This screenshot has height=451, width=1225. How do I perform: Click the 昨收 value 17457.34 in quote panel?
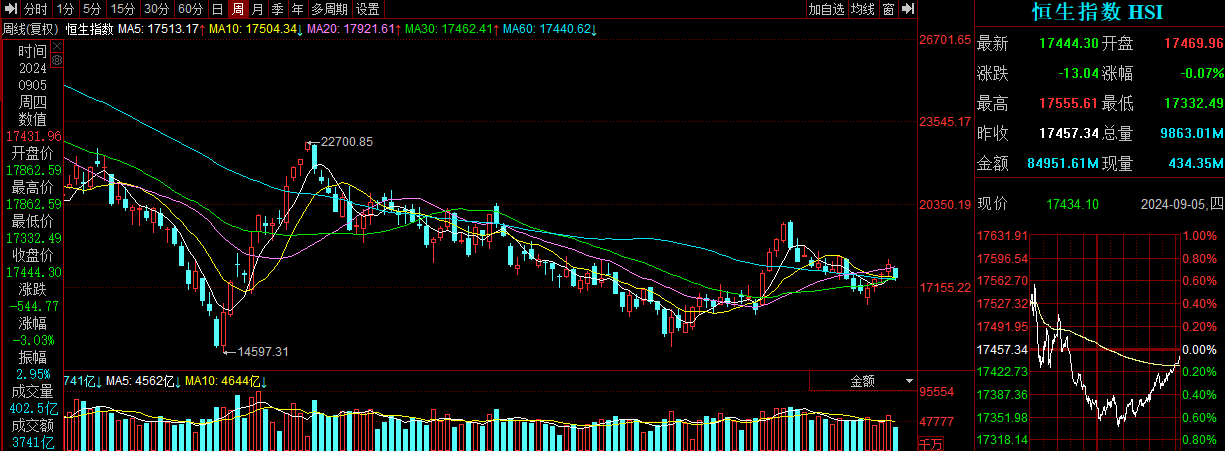point(1069,133)
